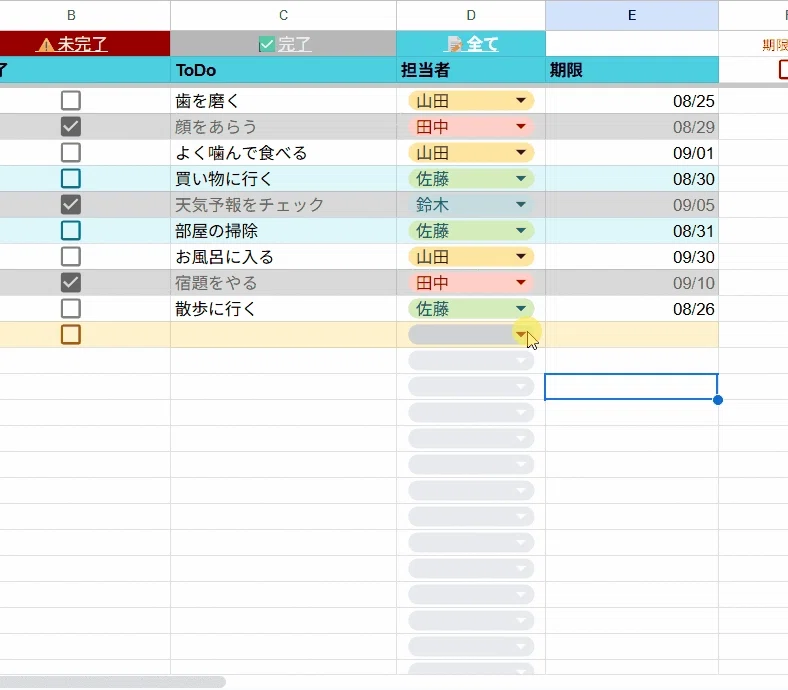The image size is (788, 690).
Task: Uncheck the box for 顔をあらう
Action: coord(70,127)
